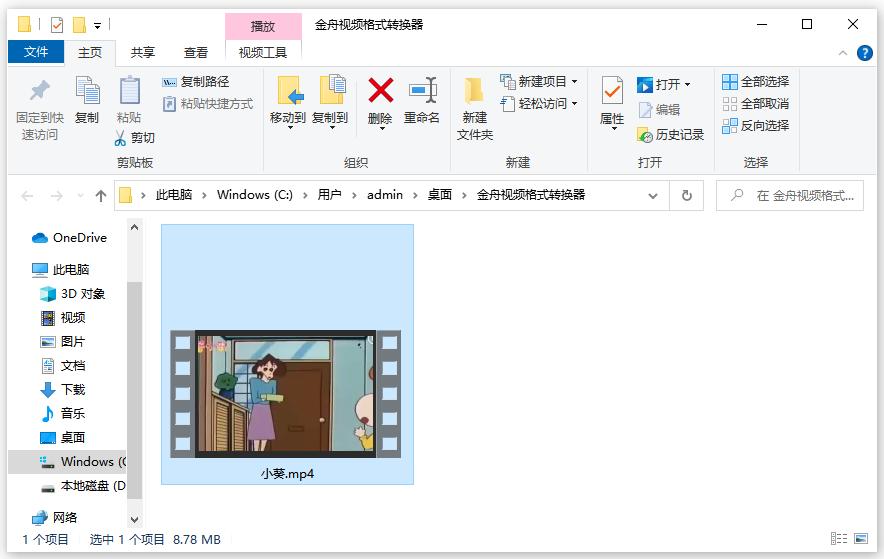Open 桌面 in navigation sidebar
884x559 pixels.
pyautogui.click(x=63, y=437)
